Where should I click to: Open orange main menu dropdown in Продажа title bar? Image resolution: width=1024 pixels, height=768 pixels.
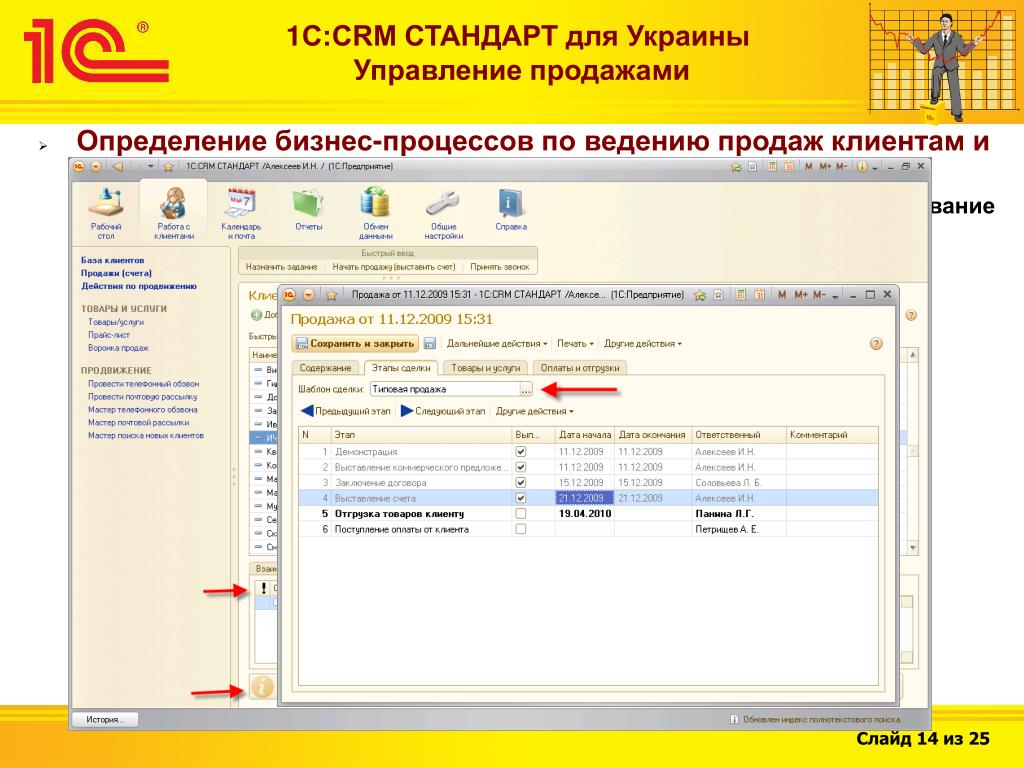tap(308, 295)
